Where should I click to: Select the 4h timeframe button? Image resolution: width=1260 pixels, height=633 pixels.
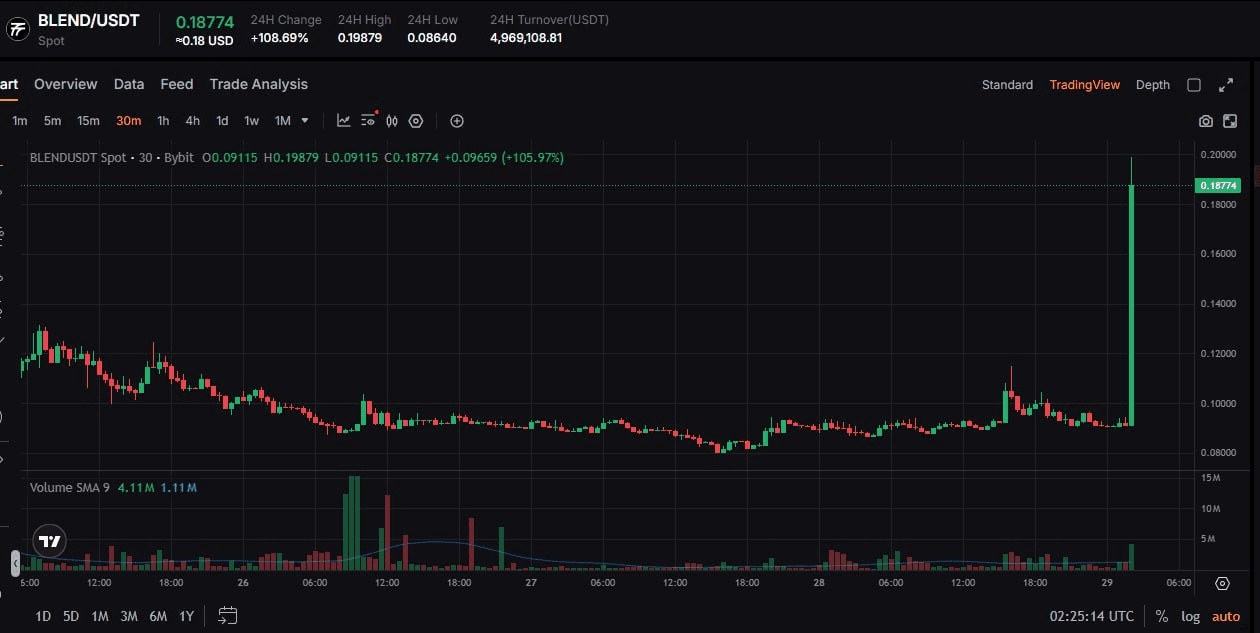[192, 121]
